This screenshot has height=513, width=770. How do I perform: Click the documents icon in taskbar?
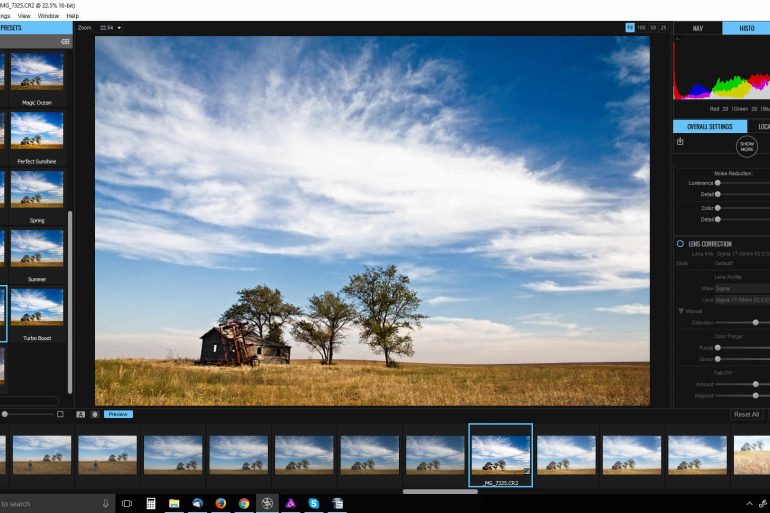click(338, 503)
